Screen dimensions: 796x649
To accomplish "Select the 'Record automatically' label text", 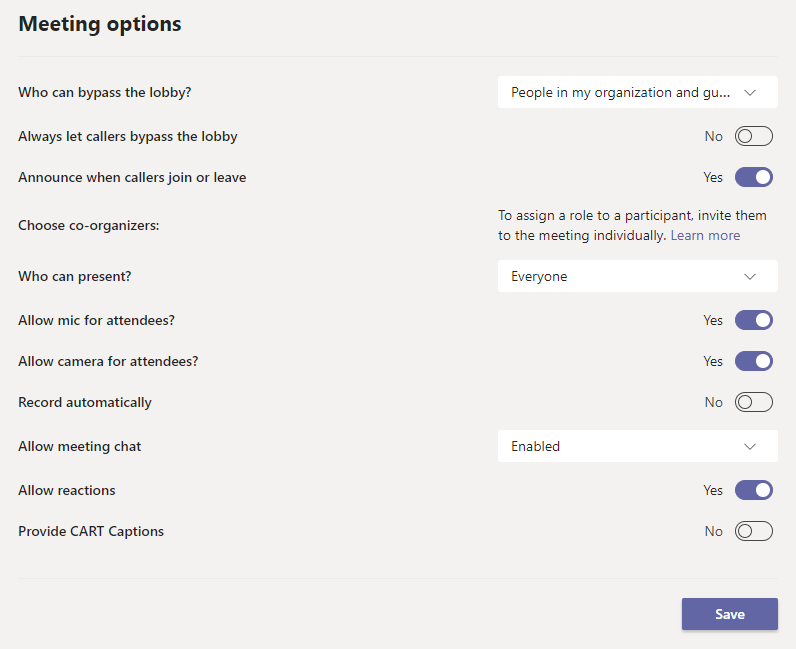I will 85,402.
